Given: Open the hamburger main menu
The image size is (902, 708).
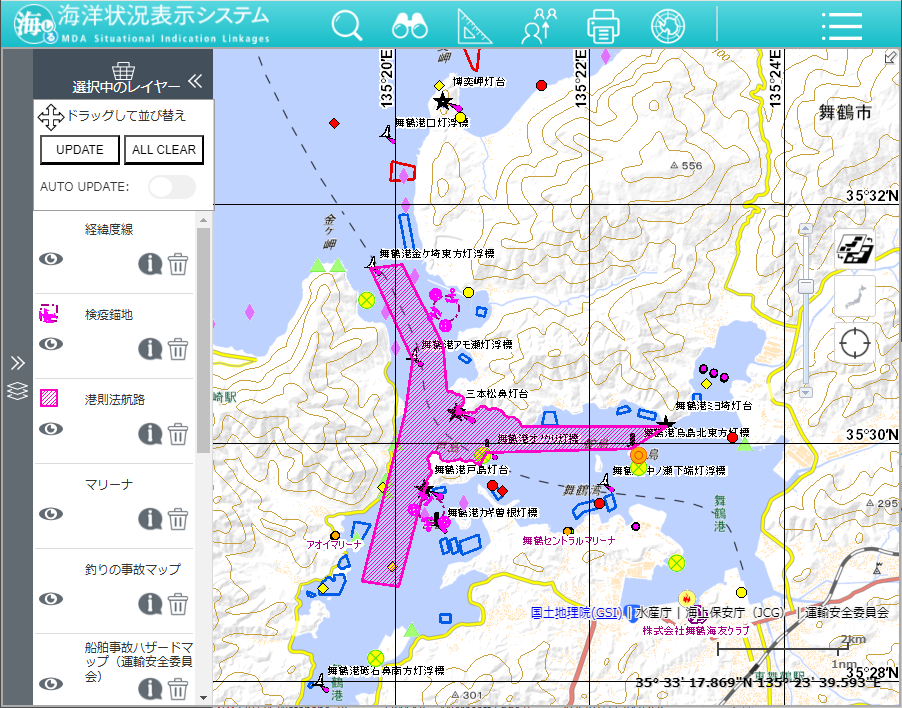Looking at the screenshot, I should (x=841, y=26).
